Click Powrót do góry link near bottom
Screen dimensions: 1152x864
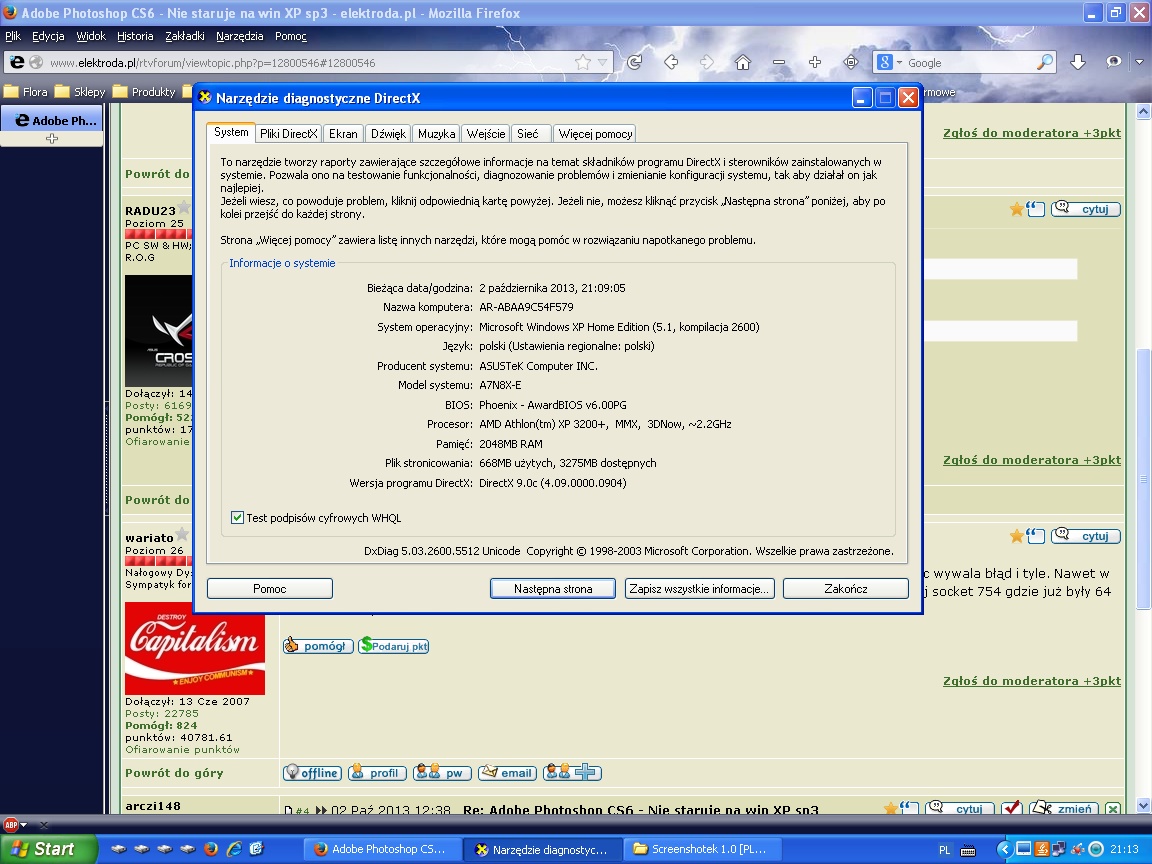[x=174, y=773]
